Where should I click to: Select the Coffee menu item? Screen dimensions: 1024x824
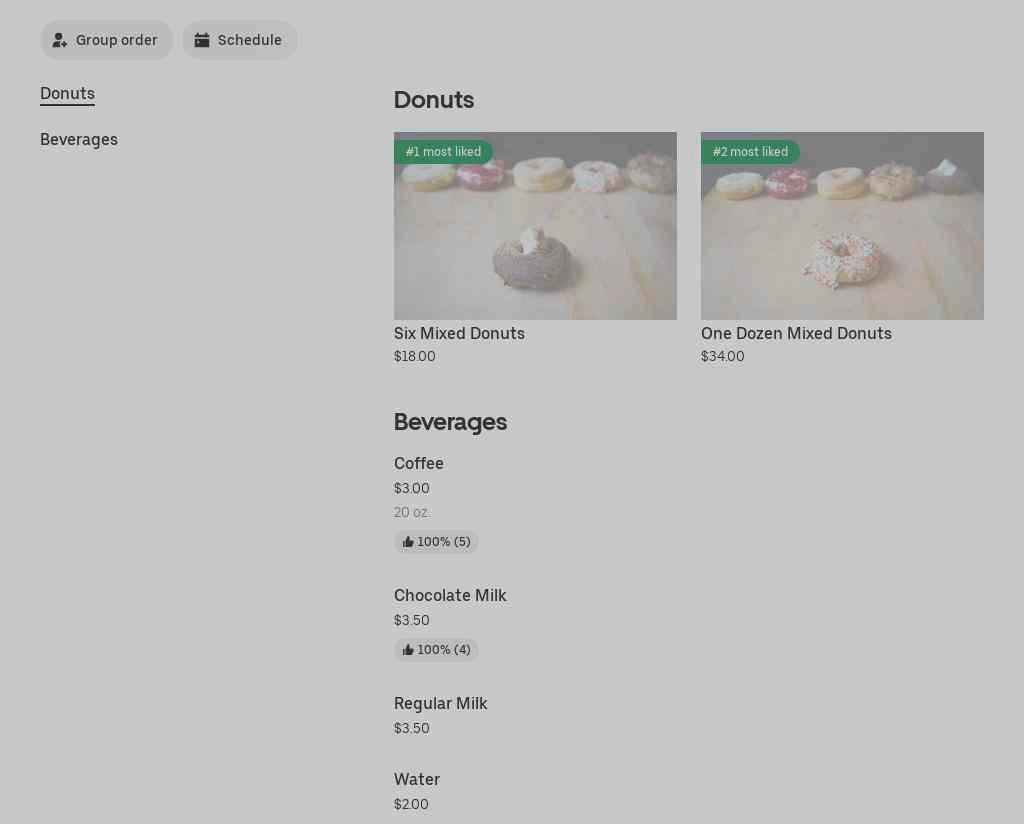(x=419, y=464)
